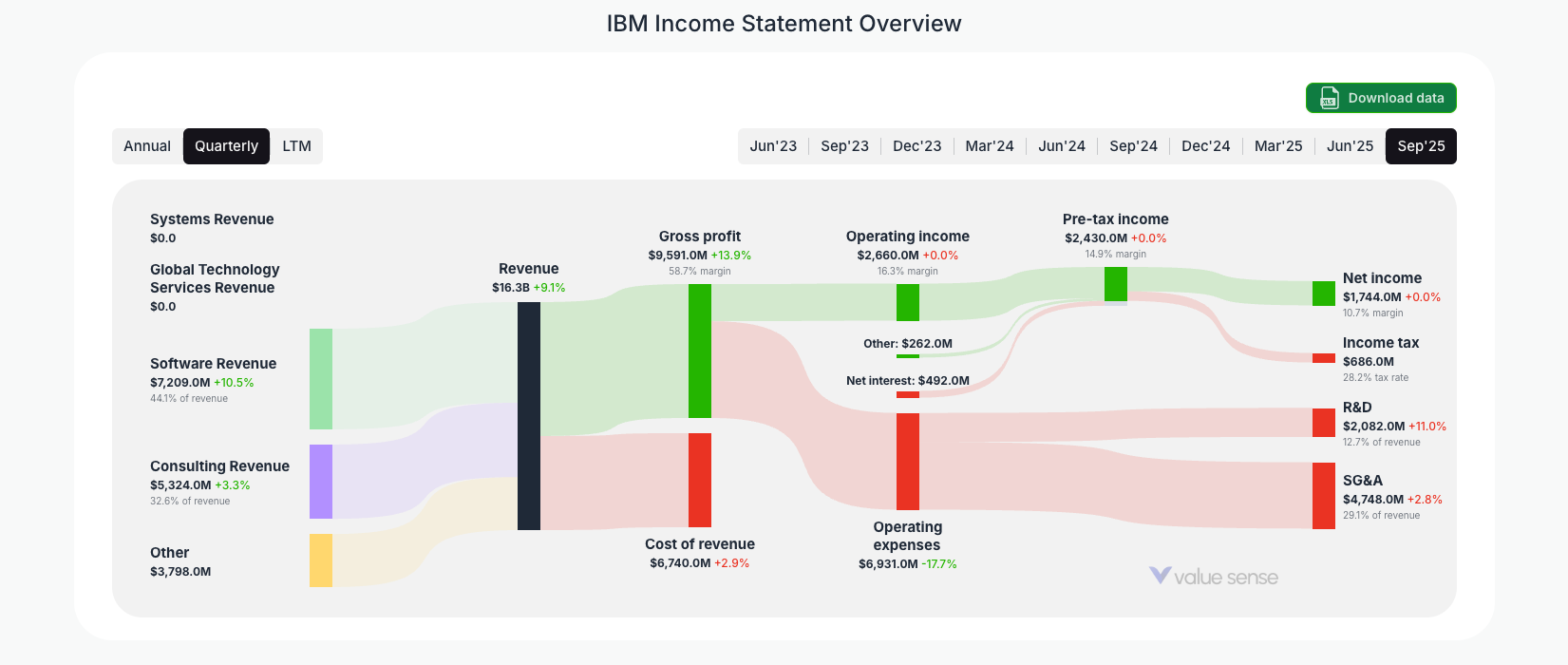This screenshot has height=665, width=1568.
Task: Click the Value Sense logo
Action: point(1215,576)
